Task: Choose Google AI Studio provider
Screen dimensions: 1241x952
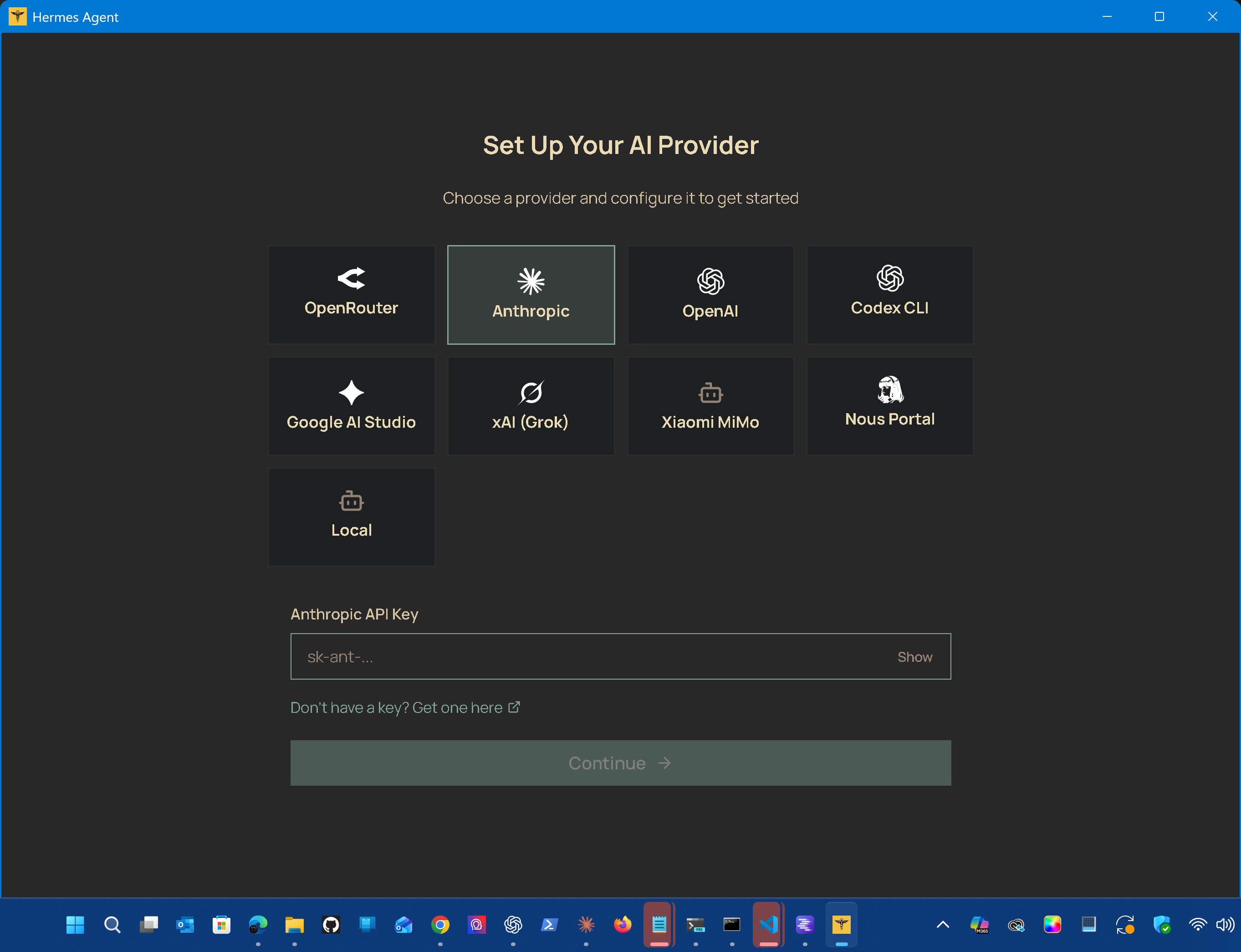Action: [351, 406]
